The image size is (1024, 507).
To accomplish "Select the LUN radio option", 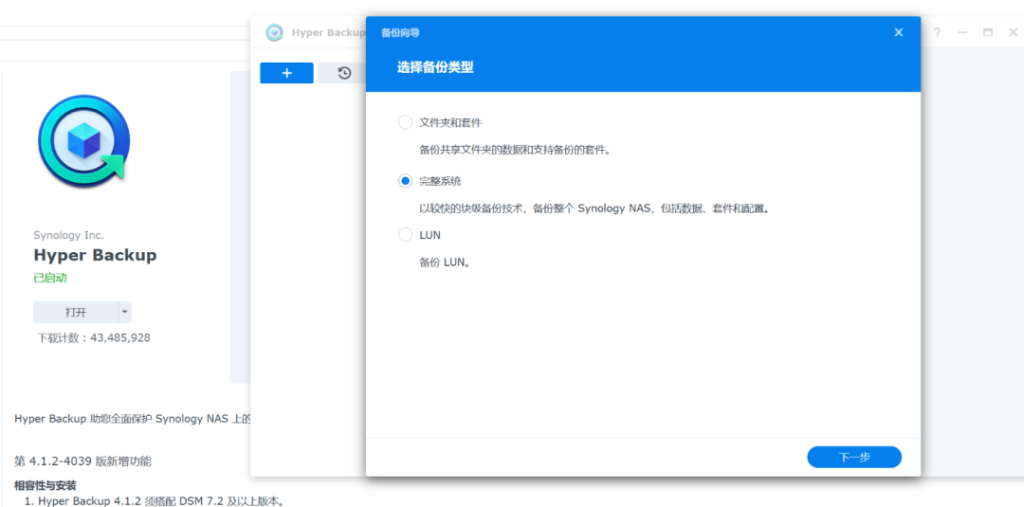I will (405, 235).
